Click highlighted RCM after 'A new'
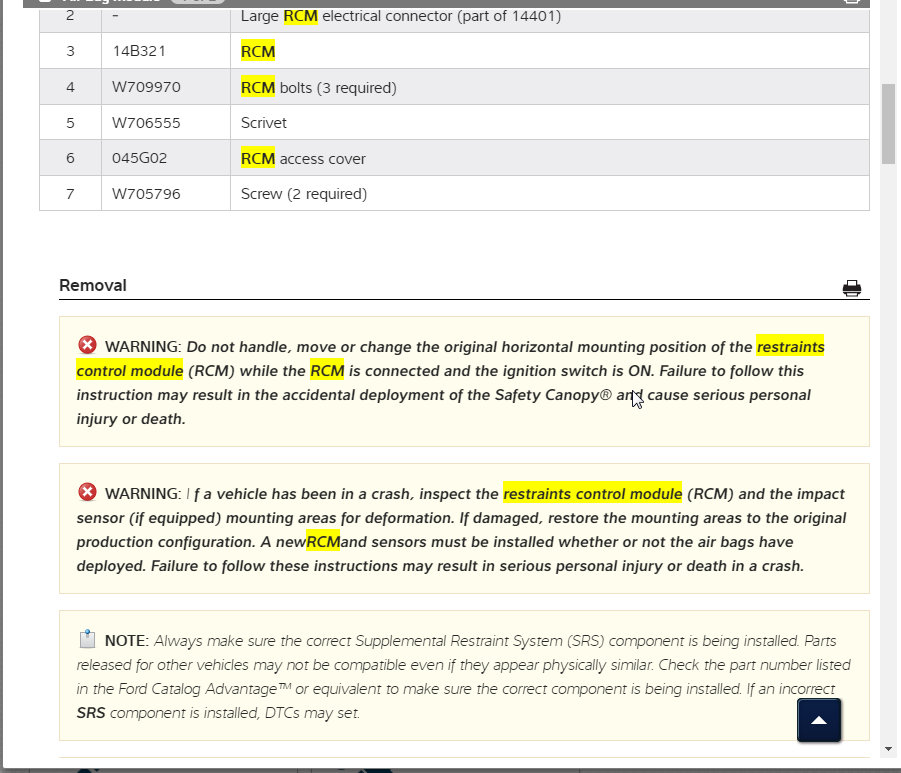Viewport: 901px width, 773px height. coord(323,542)
